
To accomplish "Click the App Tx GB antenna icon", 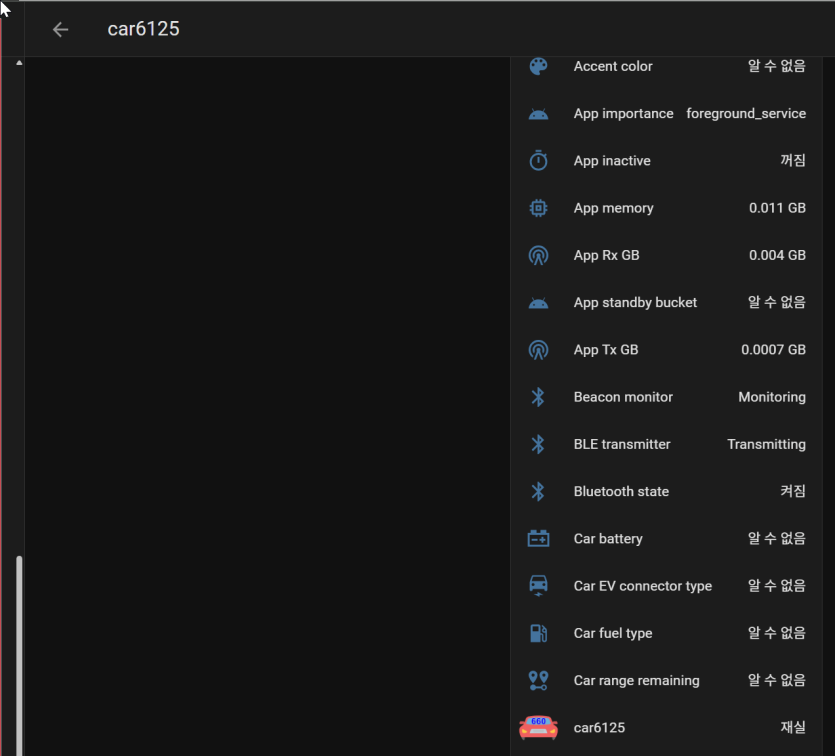I will pyautogui.click(x=538, y=350).
